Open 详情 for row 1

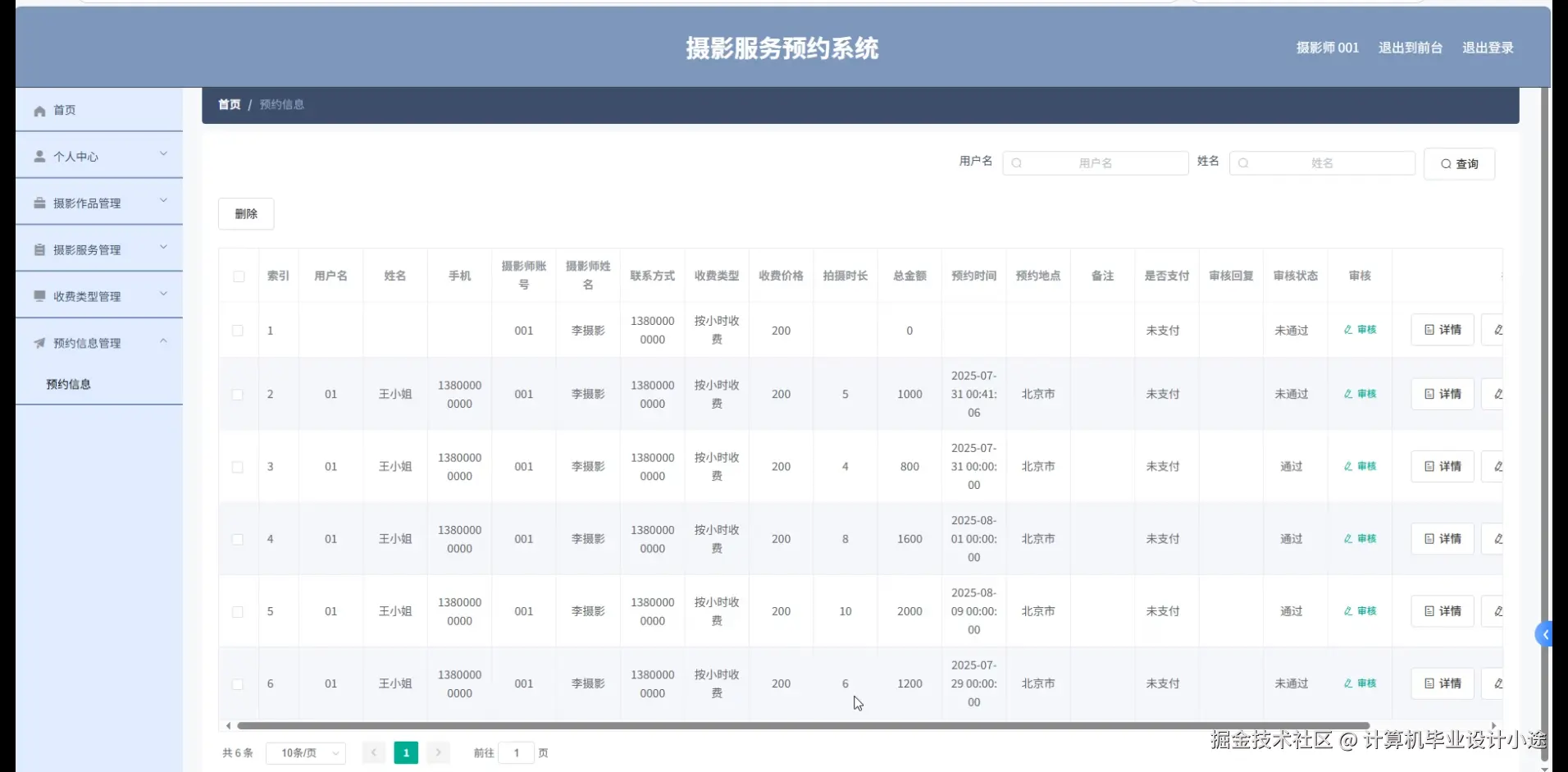point(1443,330)
